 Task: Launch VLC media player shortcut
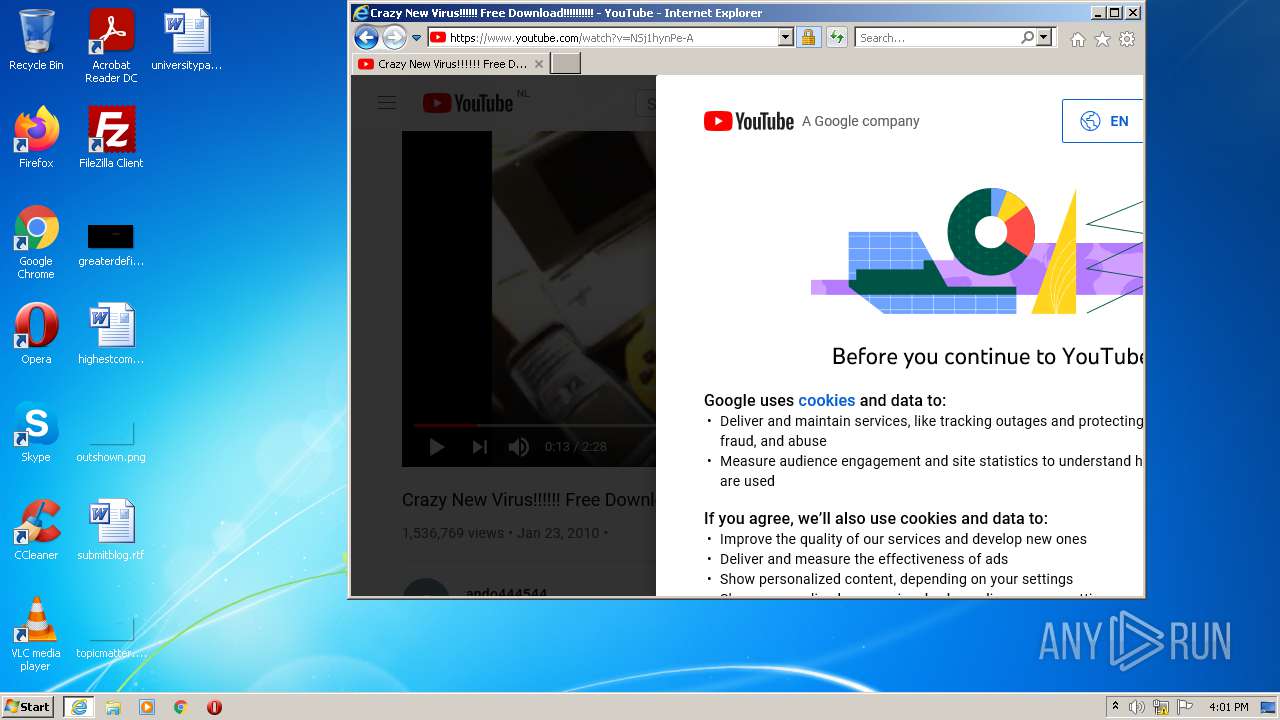(36, 634)
